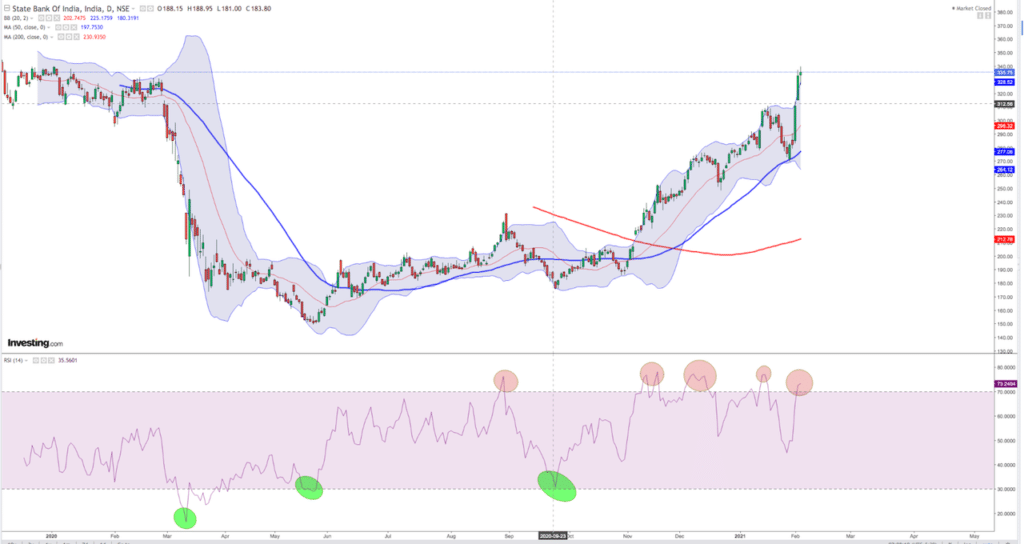The width and height of the screenshot is (1024, 544).
Task: Collapse the State Bank Of India legend box
Action: pyautogui.click(x=4, y=8)
